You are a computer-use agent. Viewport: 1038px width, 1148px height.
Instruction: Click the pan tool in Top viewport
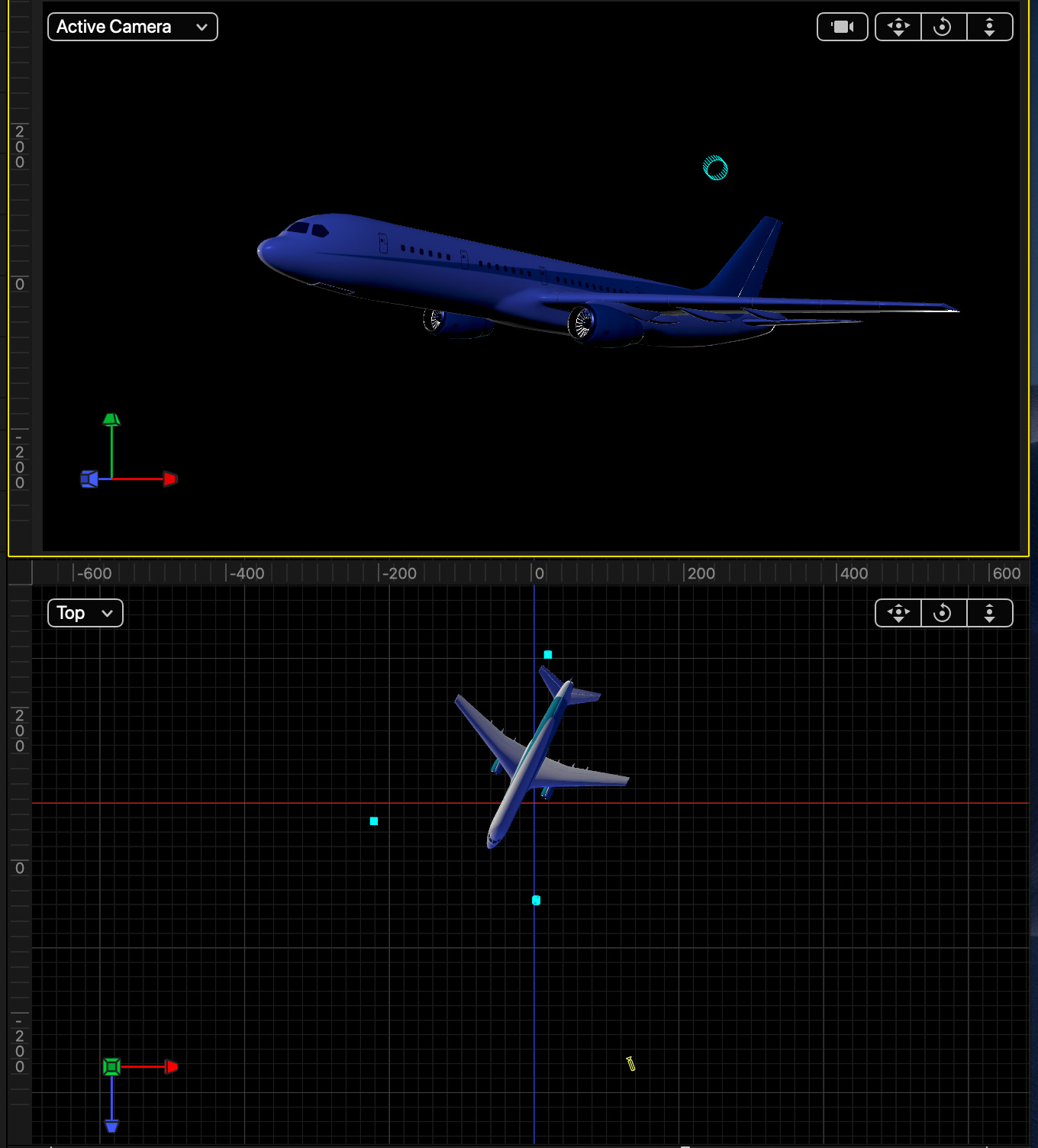tap(898, 613)
